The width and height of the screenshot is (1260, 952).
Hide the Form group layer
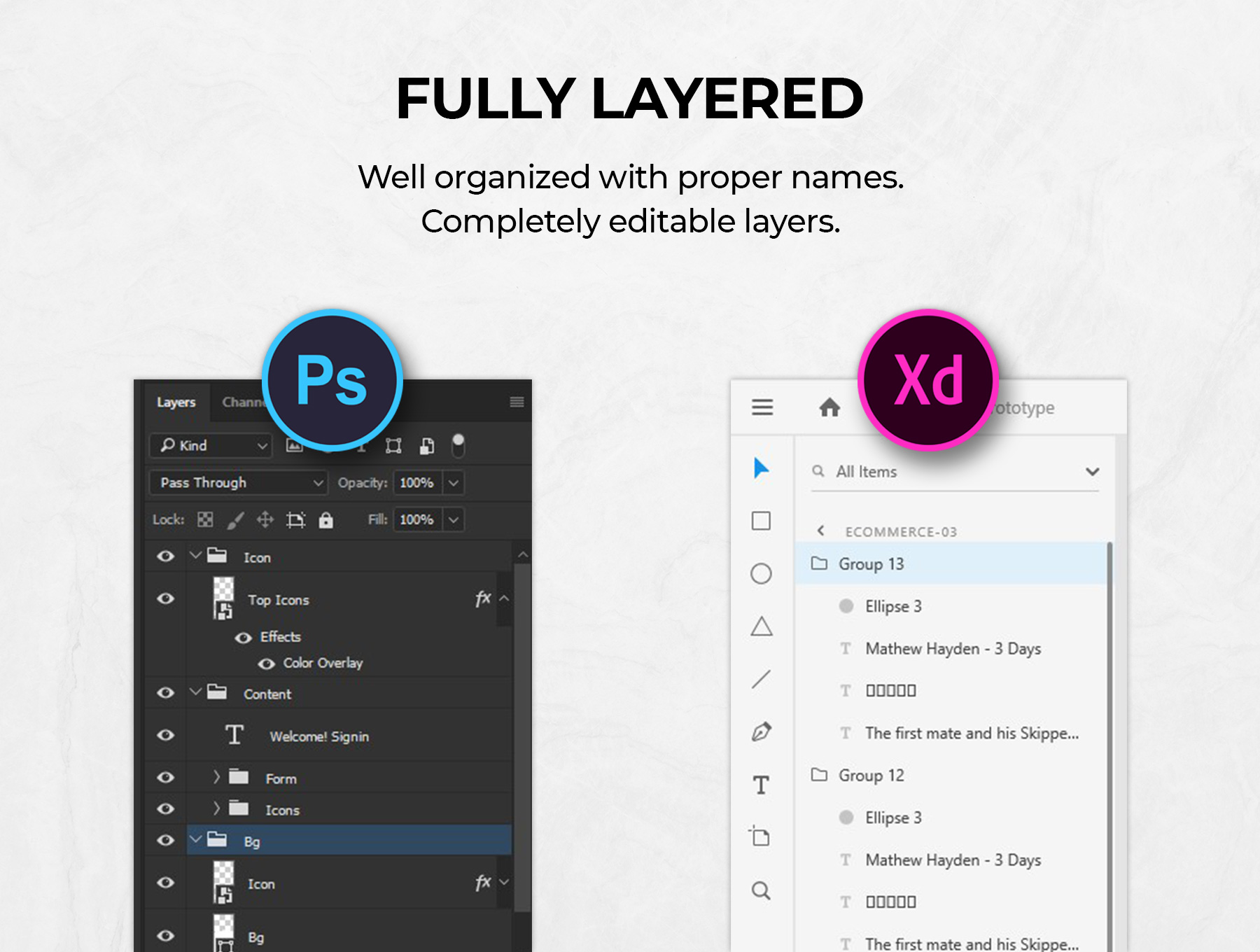tap(166, 778)
